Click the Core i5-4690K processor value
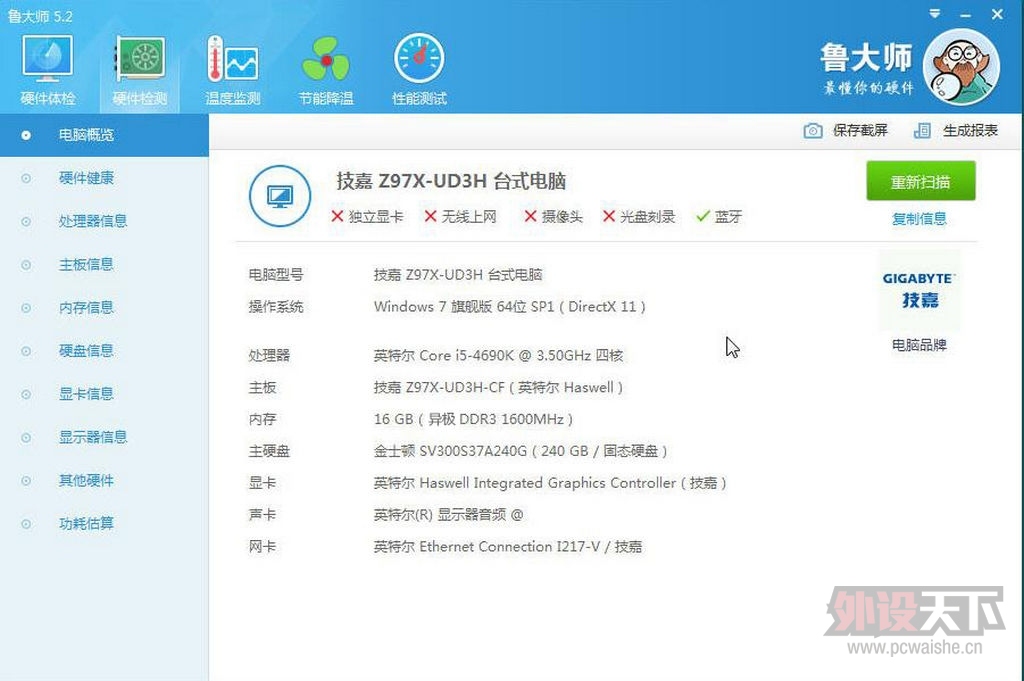This screenshot has width=1024, height=681. [498, 355]
